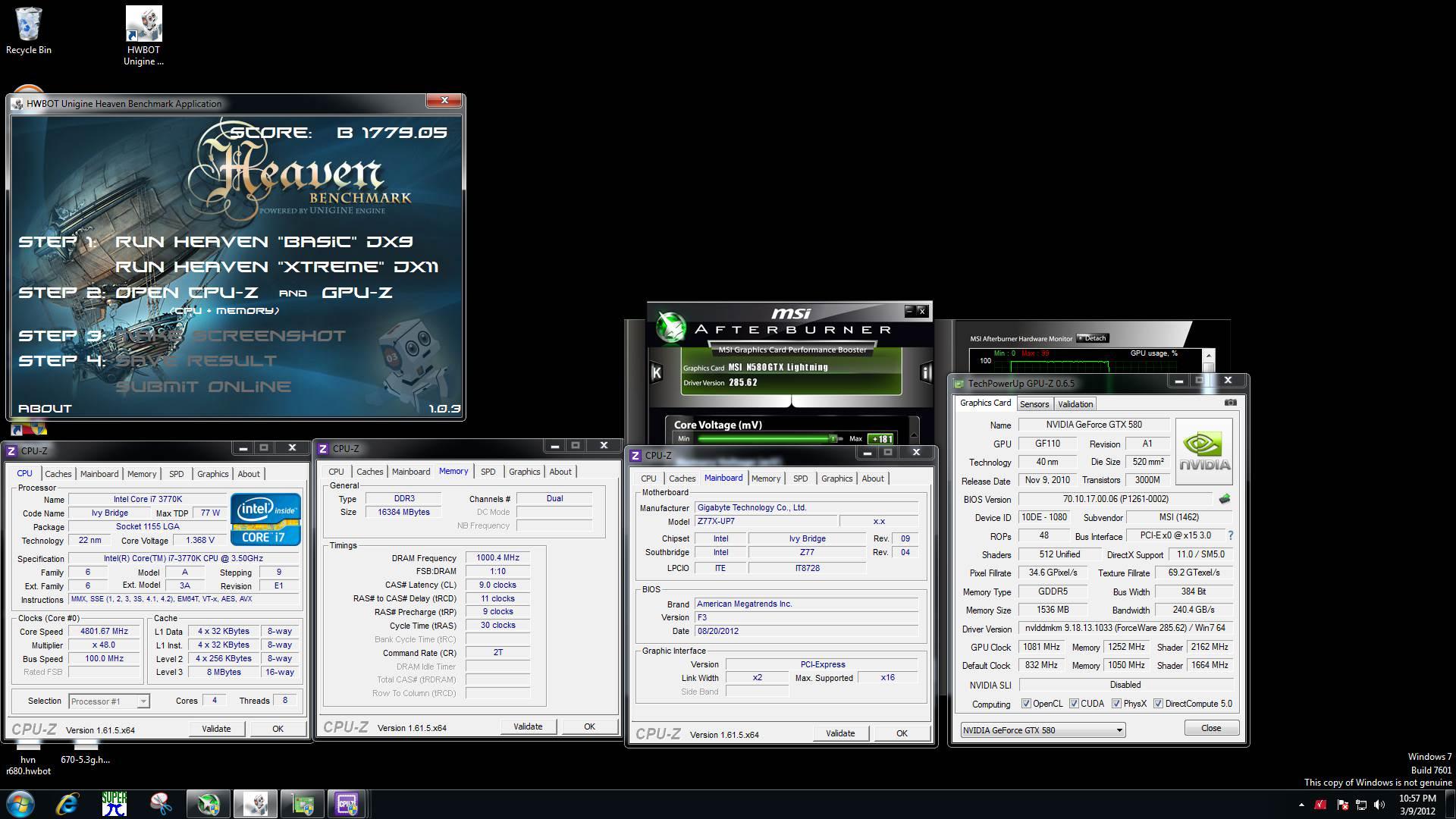Click the Close button in GPU-Z
The width and height of the screenshot is (1456, 819).
[x=1211, y=728]
